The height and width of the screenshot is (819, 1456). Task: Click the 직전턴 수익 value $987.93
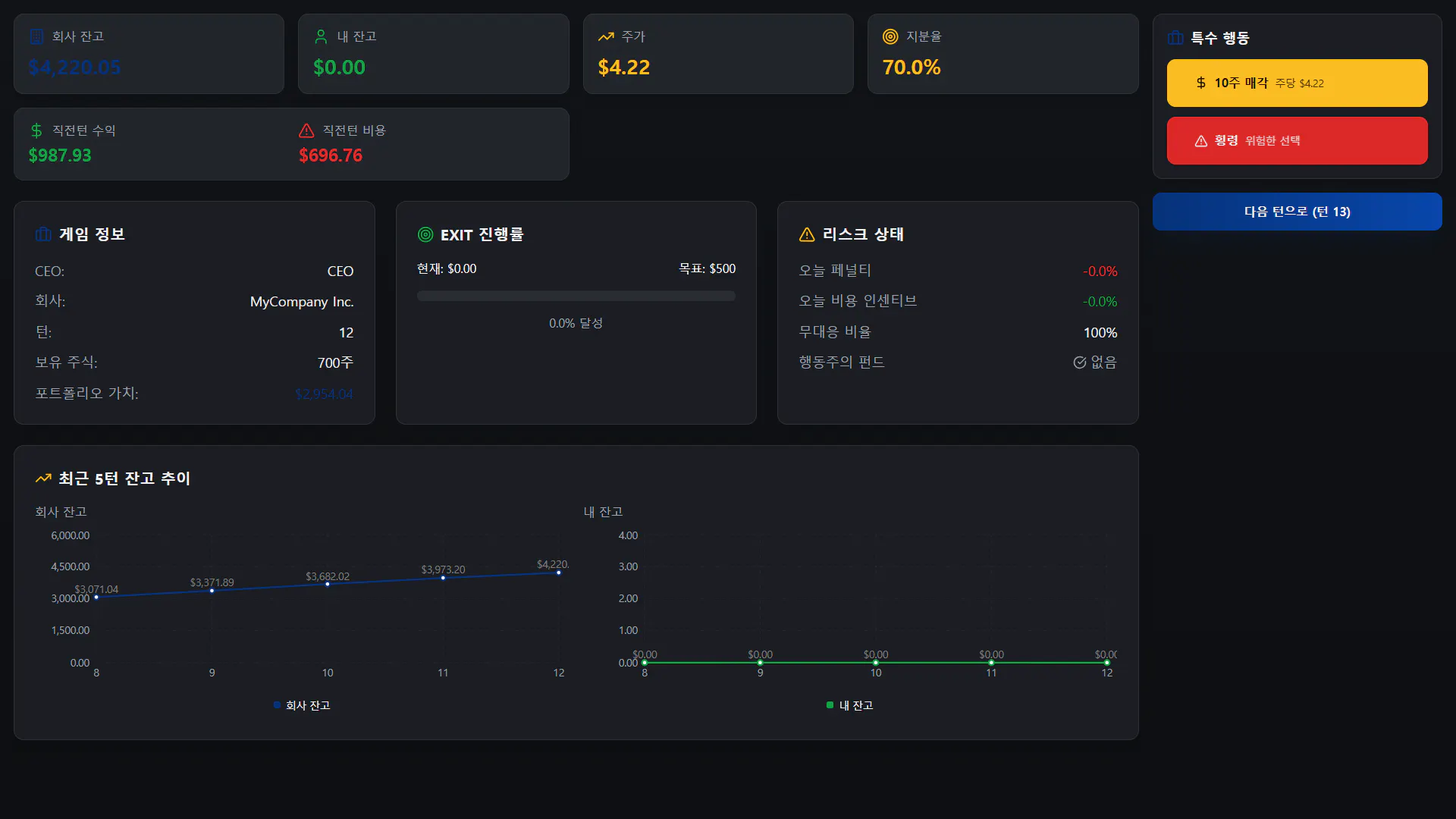[60, 155]
